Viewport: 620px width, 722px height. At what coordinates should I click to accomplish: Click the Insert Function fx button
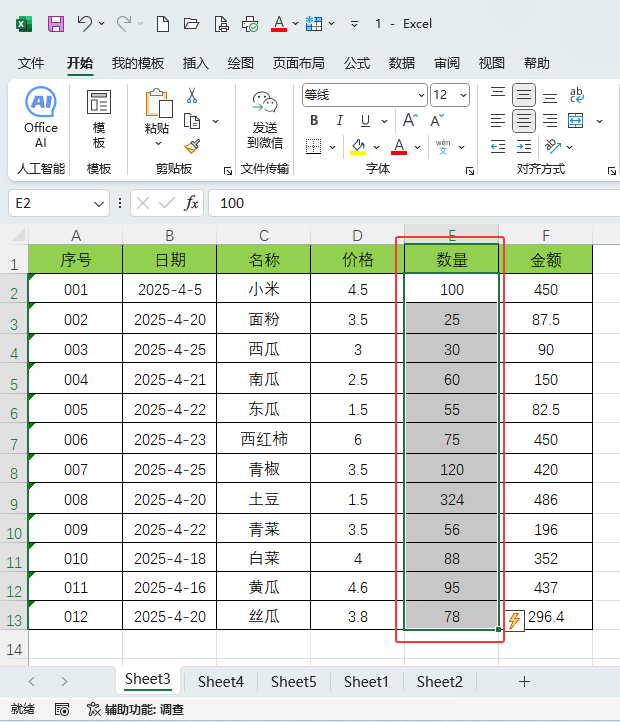coord(191,203)
